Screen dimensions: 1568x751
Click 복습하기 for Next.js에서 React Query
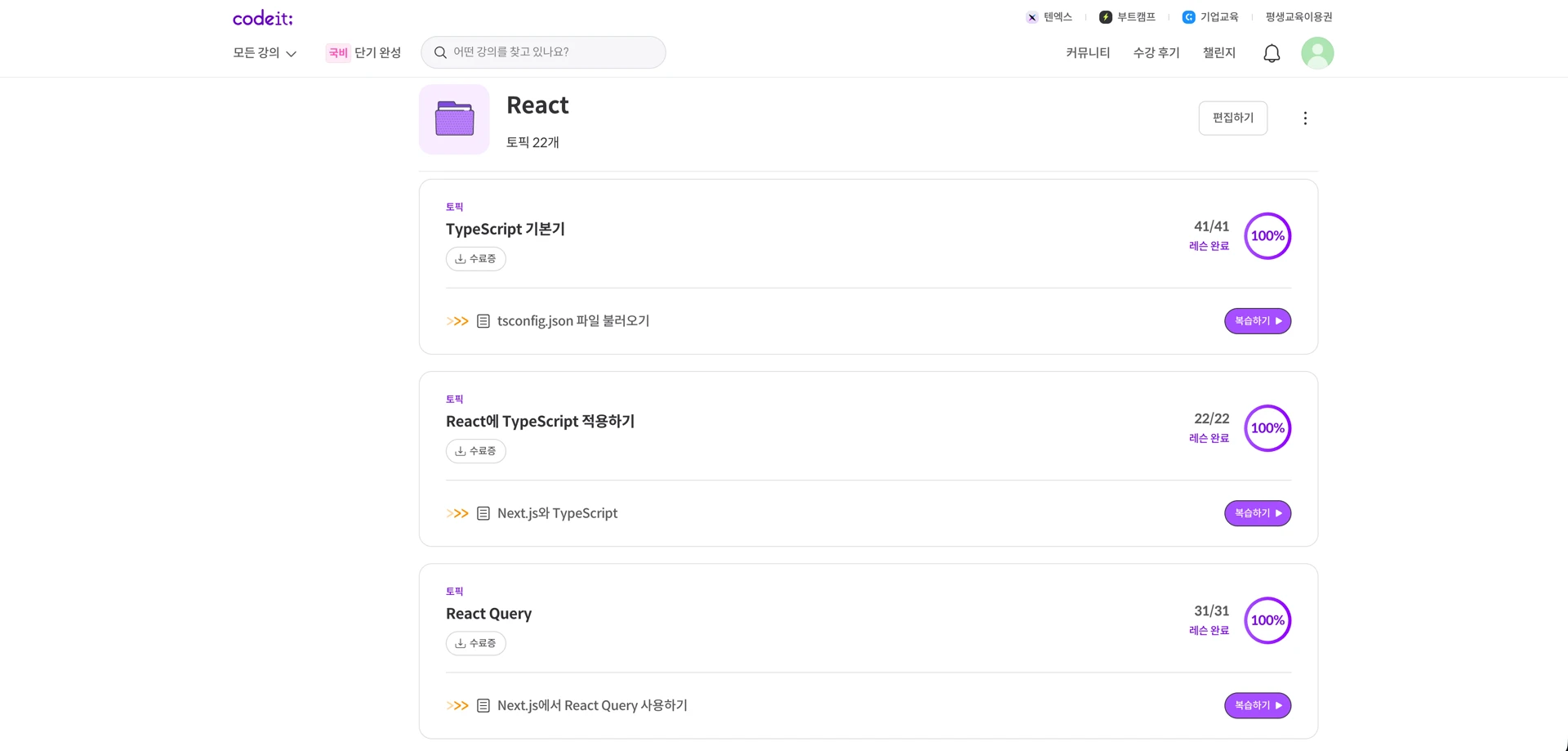click(x=1258, y=705)
